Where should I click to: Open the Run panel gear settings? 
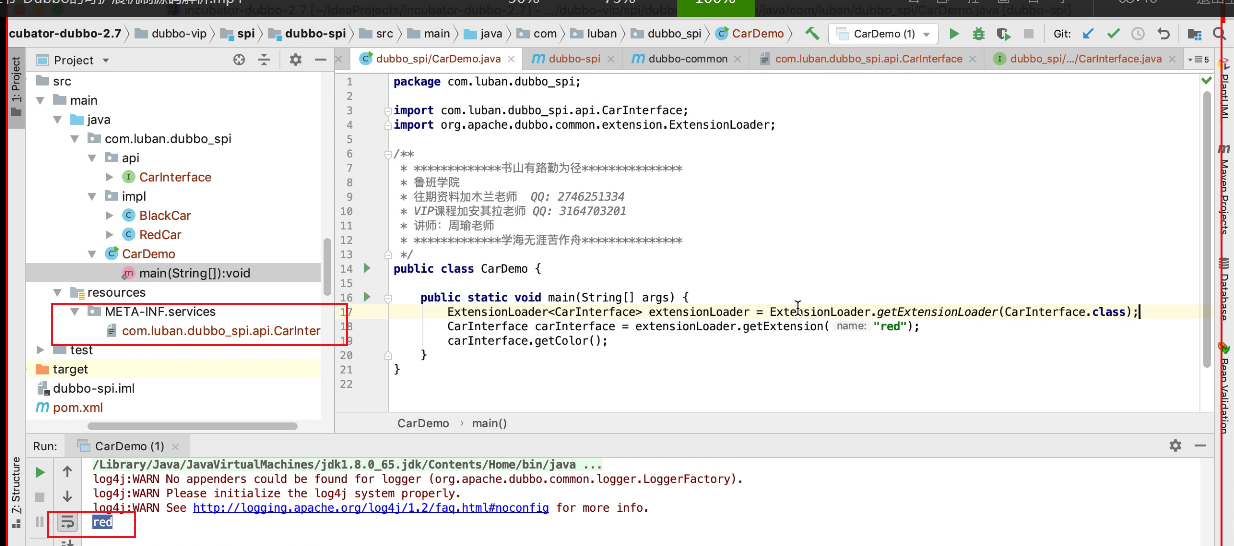1176,446
